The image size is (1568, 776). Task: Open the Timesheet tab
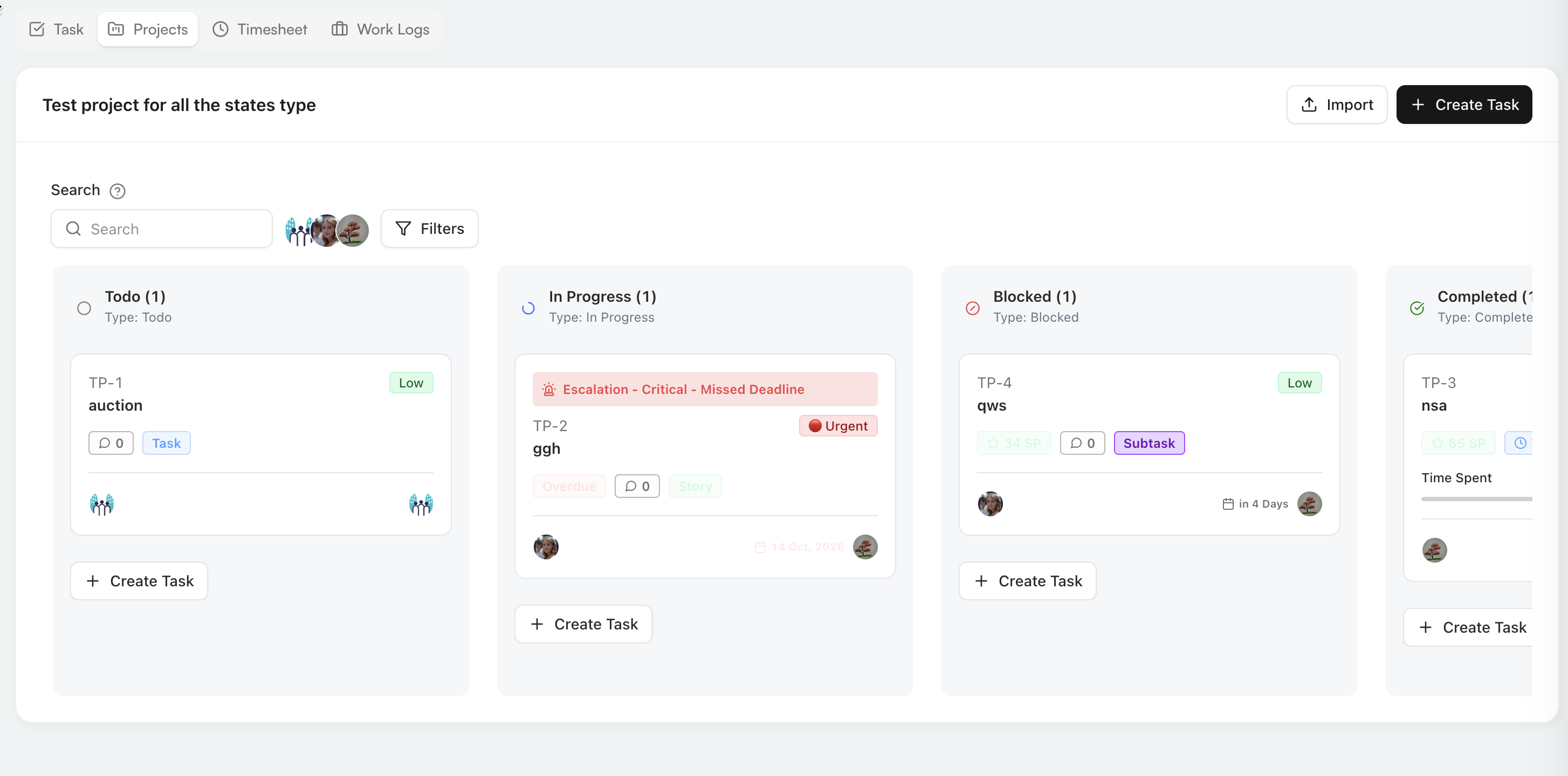click(259, 29)
